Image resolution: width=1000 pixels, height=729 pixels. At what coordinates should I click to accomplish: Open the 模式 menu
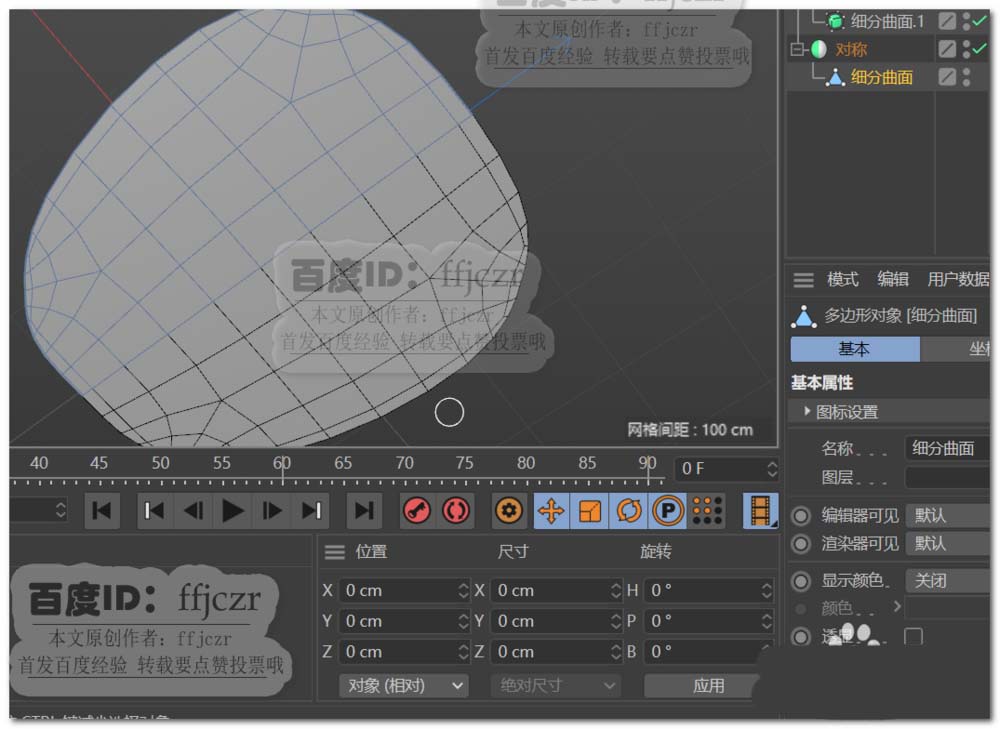click(x=842, y=280)
